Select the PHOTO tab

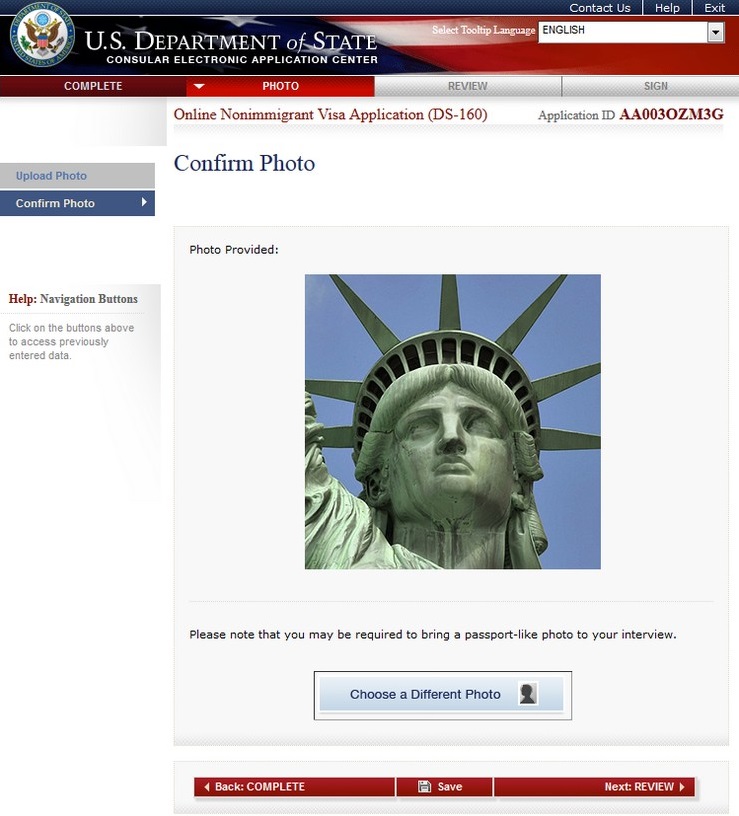click(281, 86)
